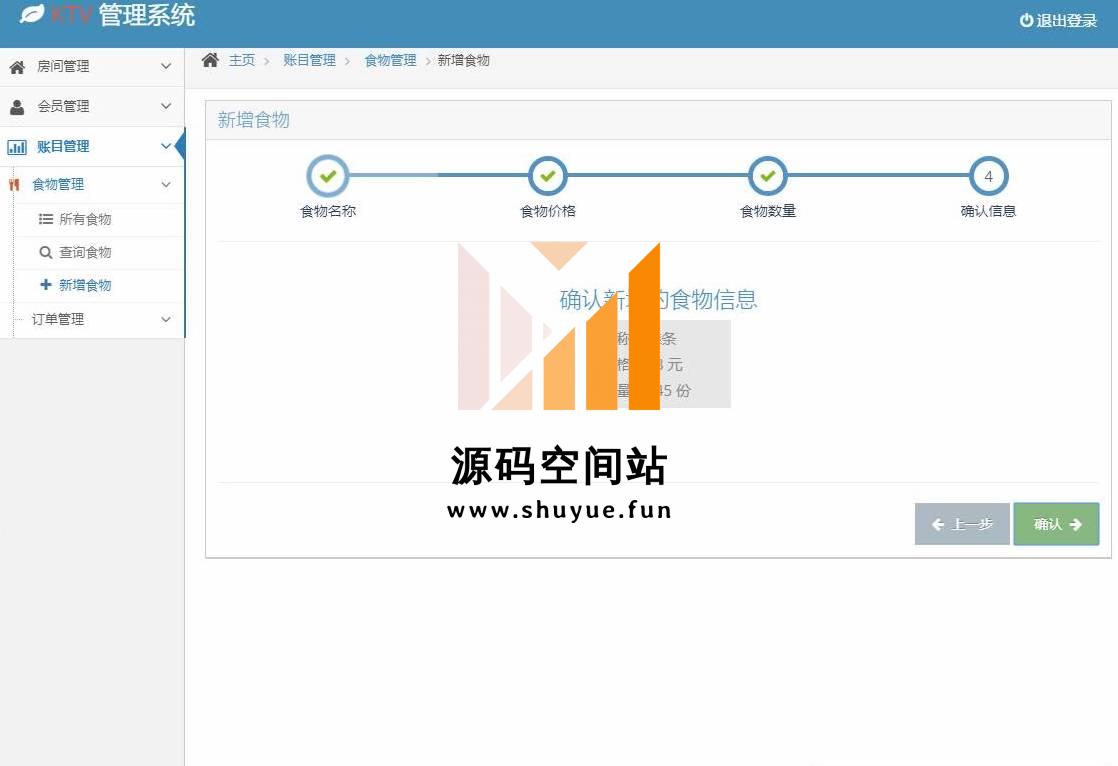Image resolution: width=1118 pixels, height=766 pixels.
Task: Click the leaf logo icon in header
Action: pos(32,15)
